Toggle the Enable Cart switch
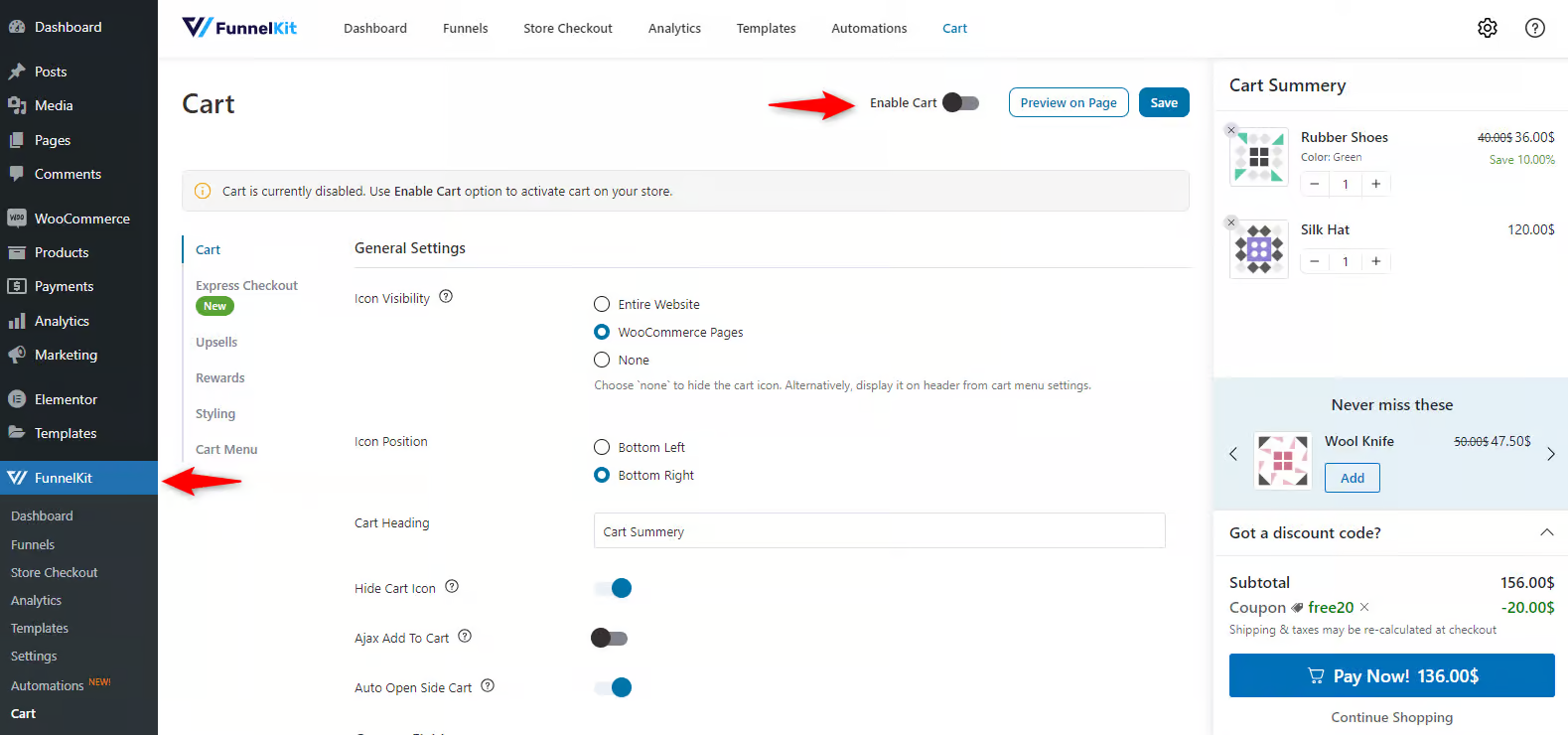The width and height of the screenshot is (1568, 735). tap(960, 102)
